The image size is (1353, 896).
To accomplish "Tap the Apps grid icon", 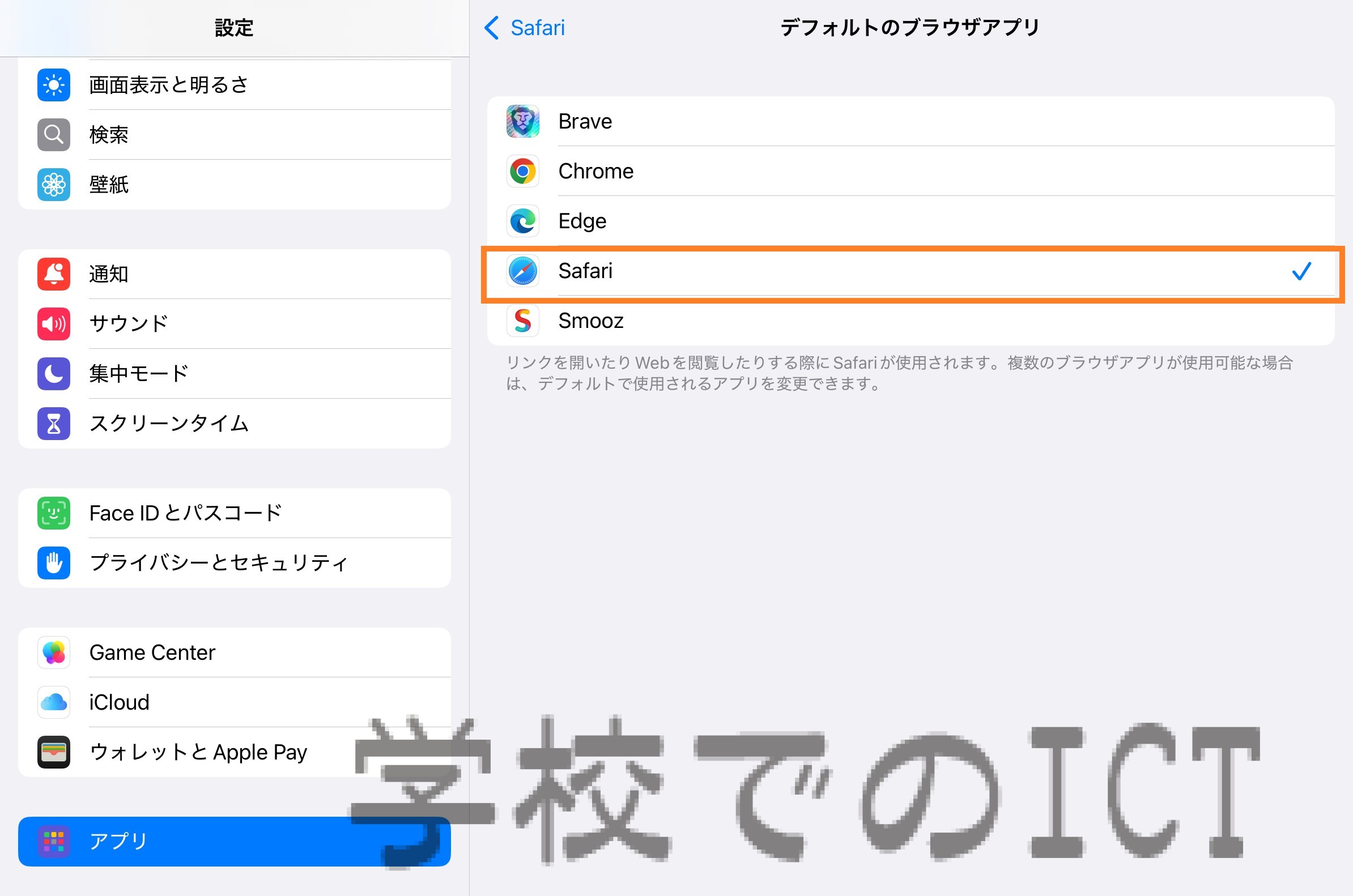I will pyautogui.click(x=54, y=842).
